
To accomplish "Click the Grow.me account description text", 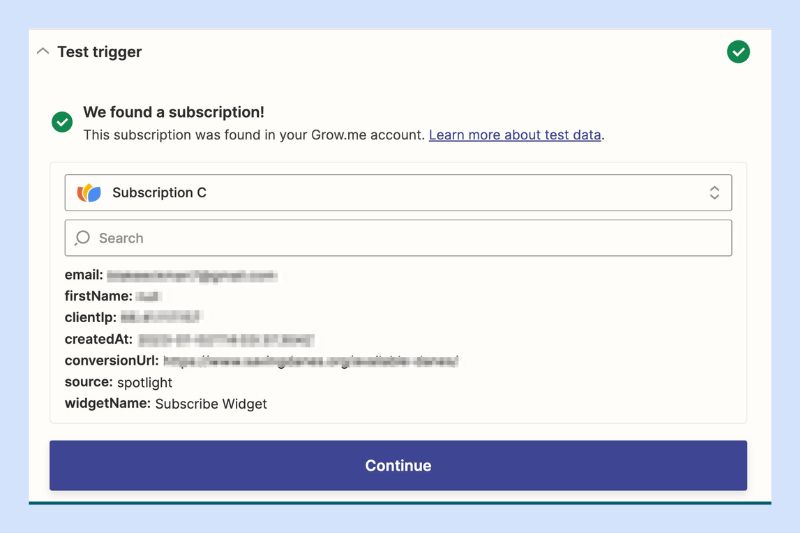I will (254, 135).
